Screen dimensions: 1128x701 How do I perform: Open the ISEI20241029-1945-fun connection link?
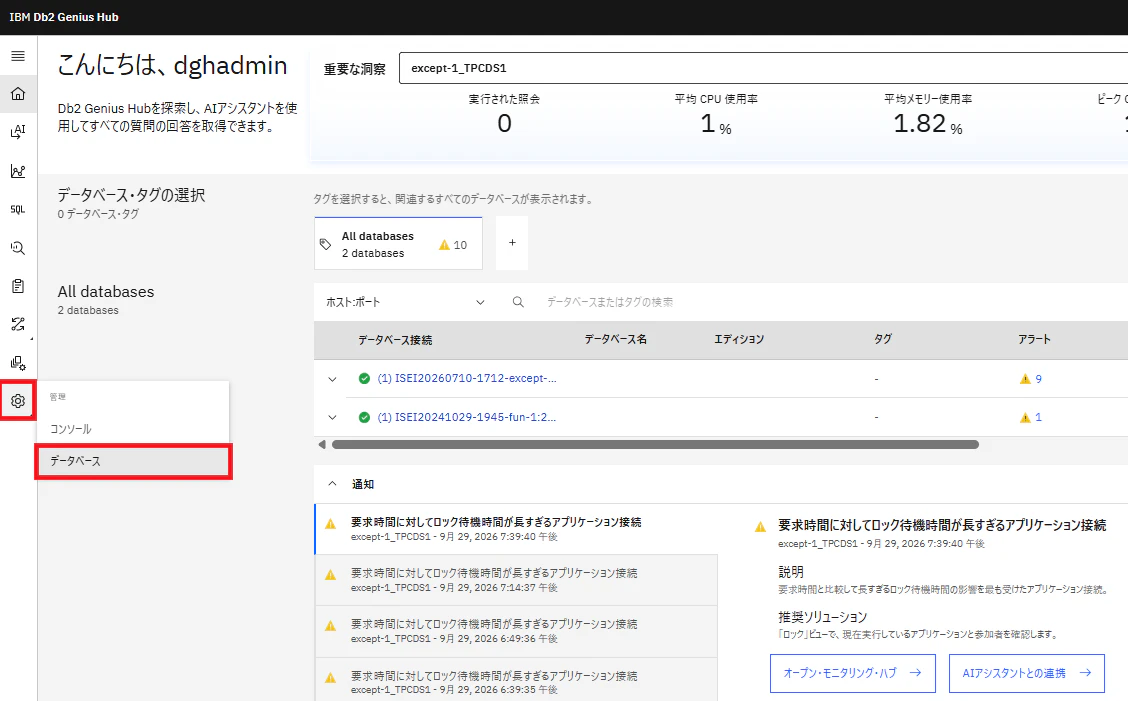point(467,417)
